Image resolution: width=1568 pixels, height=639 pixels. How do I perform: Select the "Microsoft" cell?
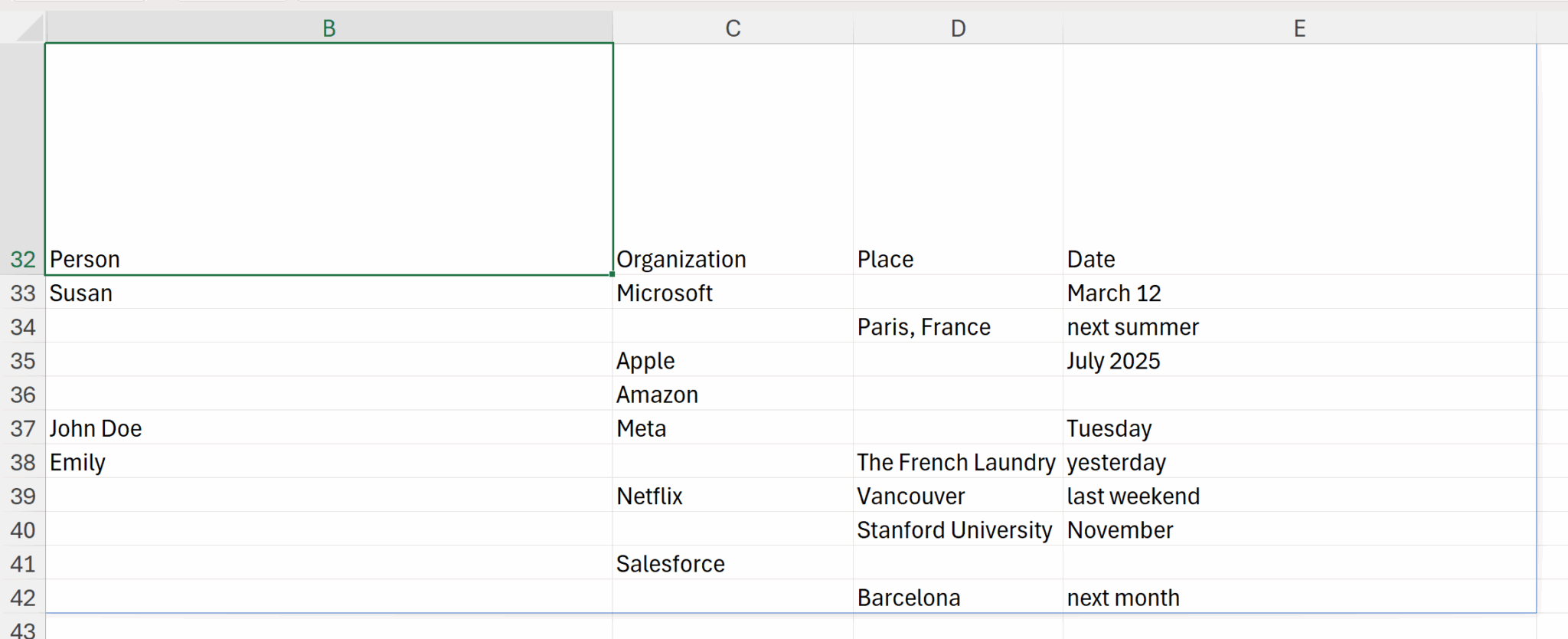tap(733, 292)
